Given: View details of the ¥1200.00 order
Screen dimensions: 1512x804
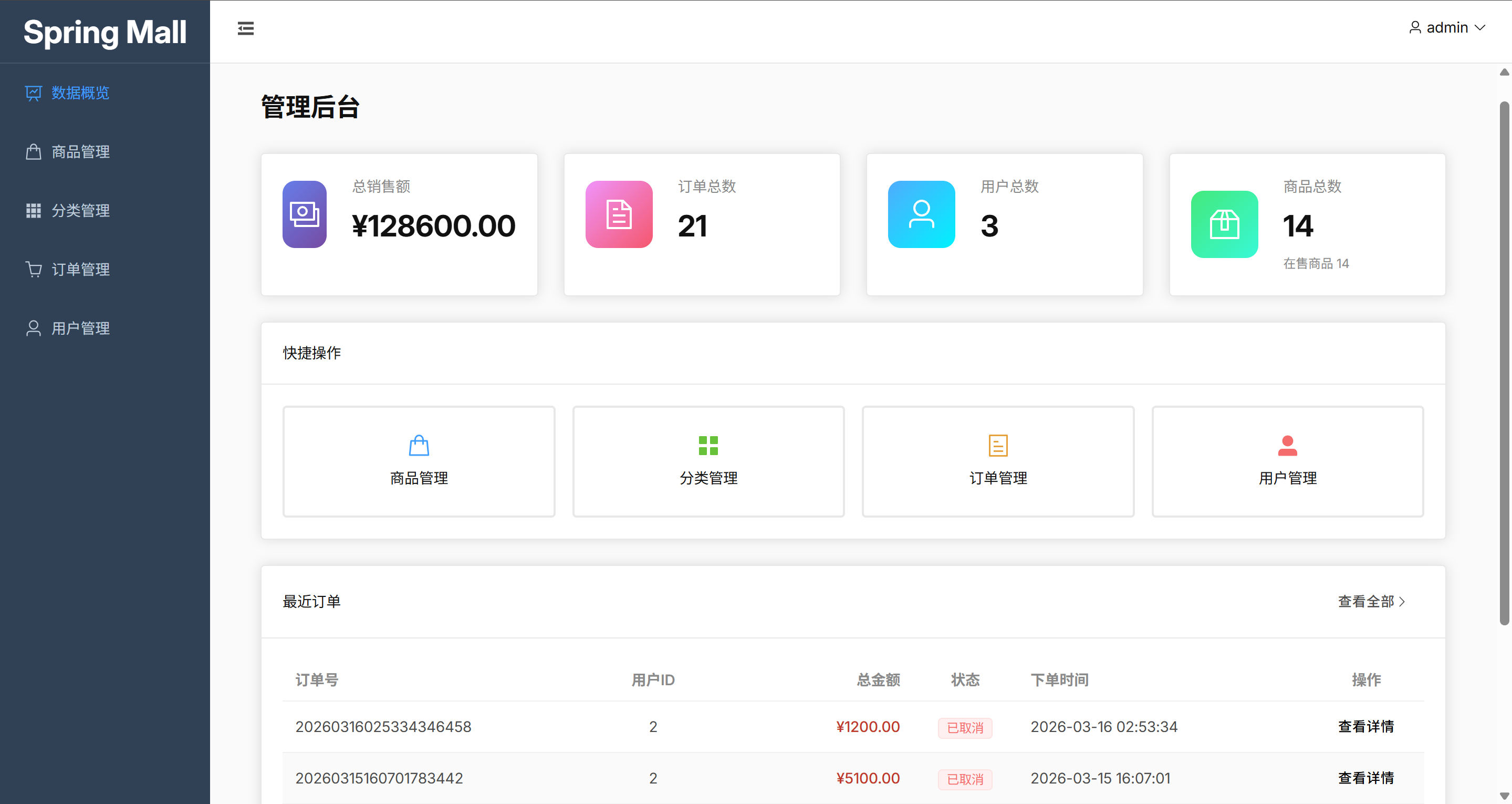Looking at the screenshot, I should [x=1365, y=726].
